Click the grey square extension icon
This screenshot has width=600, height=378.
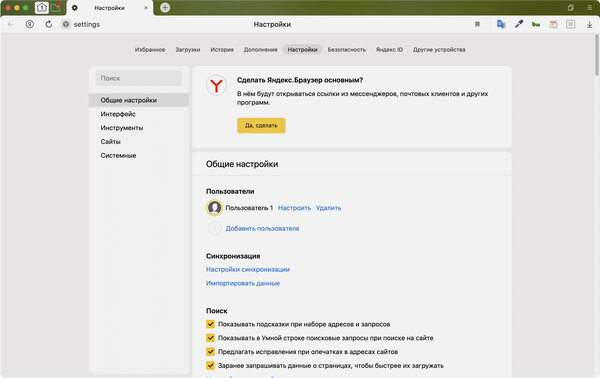tap(571, 24)
